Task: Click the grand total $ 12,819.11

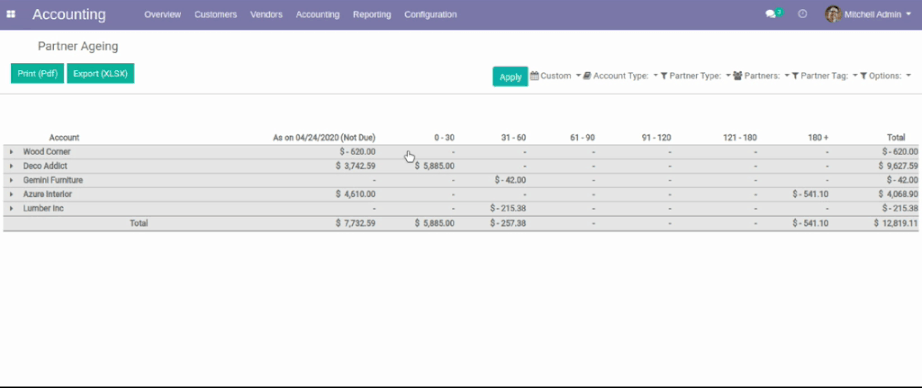Action: 896,223
